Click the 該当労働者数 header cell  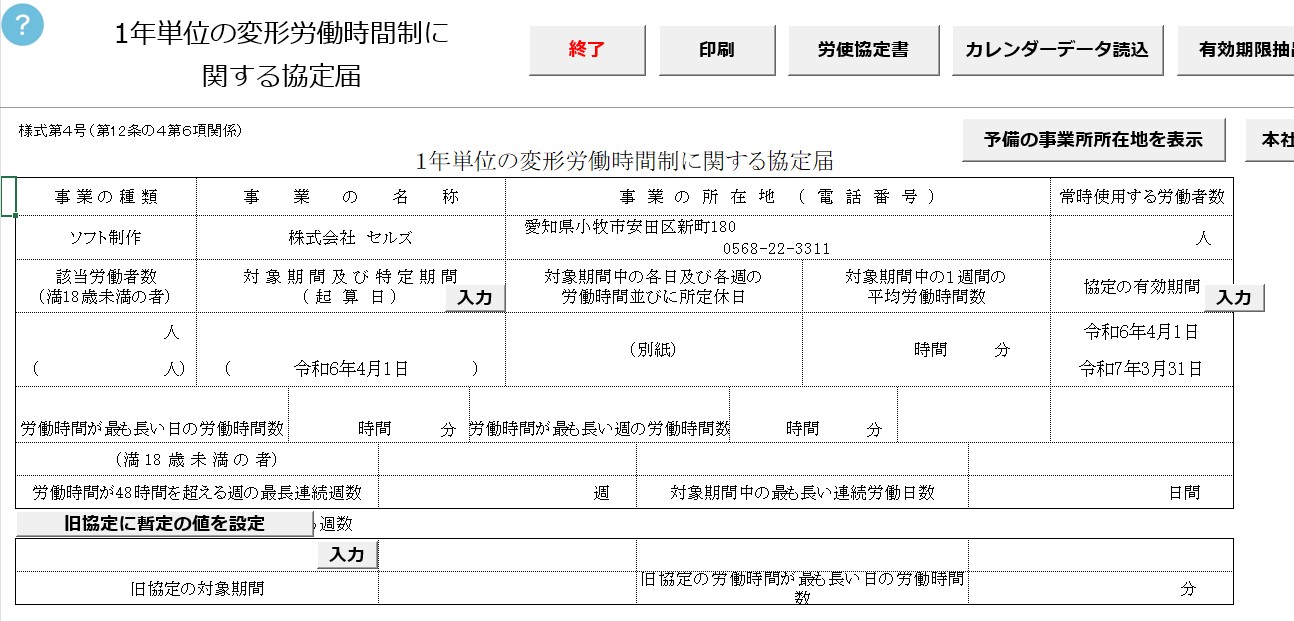click(106, 286)
